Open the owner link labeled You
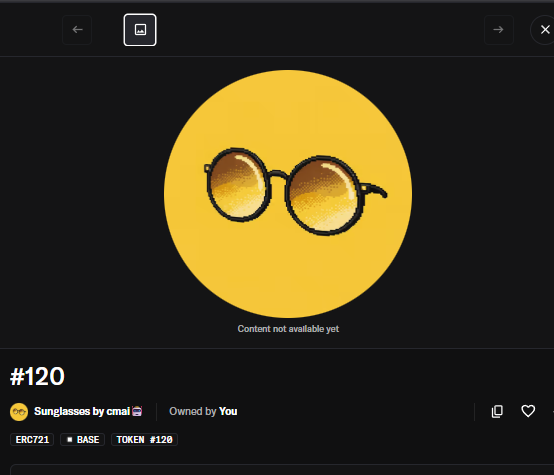Viewport: 554px width, 475px height. pos(228,411)
